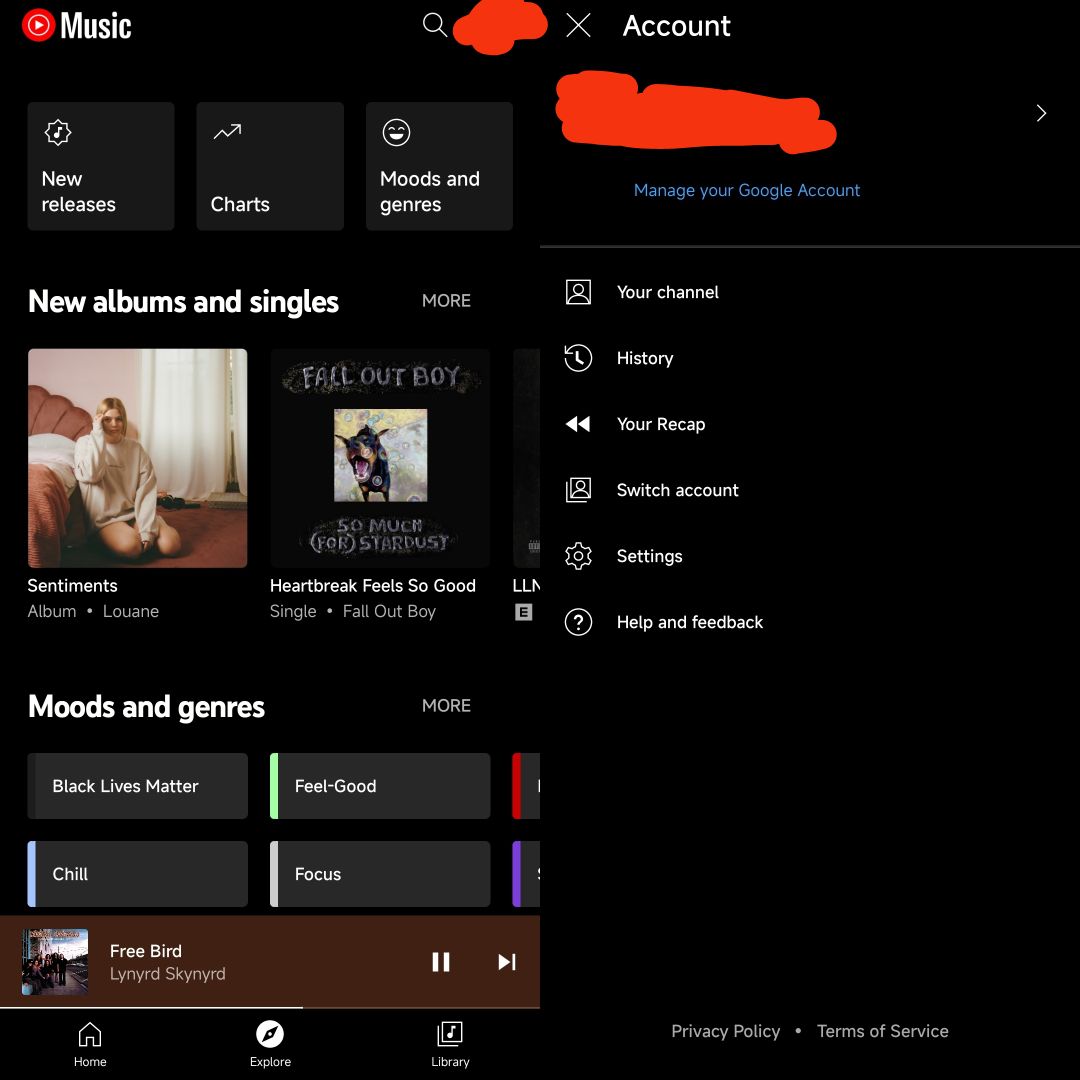Screen dimensions: 1080x1080
Task: Open Heartbreak Feels So Good cover art
Action: (x=380, y=458)
